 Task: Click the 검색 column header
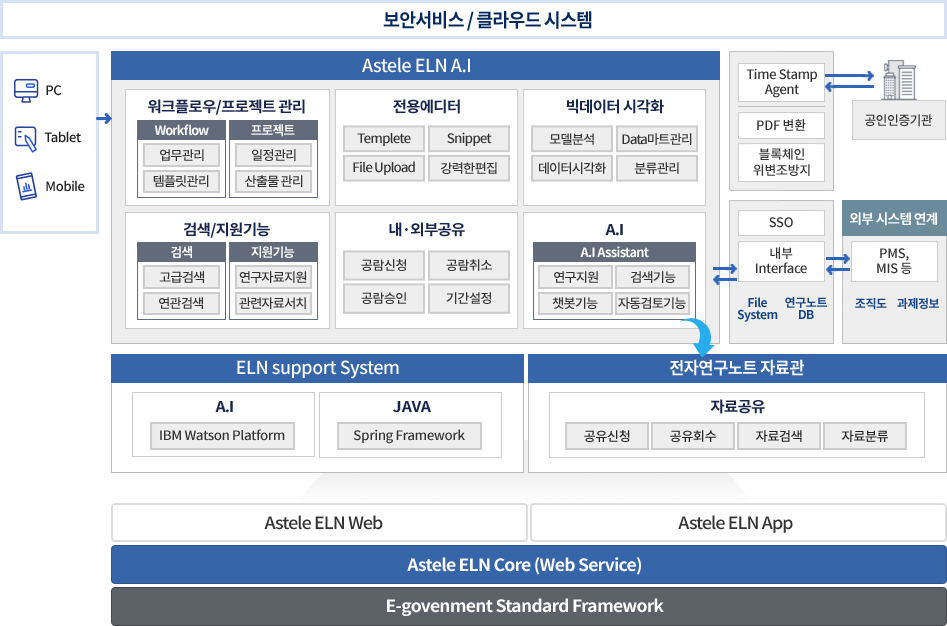(x=182, y=252)
